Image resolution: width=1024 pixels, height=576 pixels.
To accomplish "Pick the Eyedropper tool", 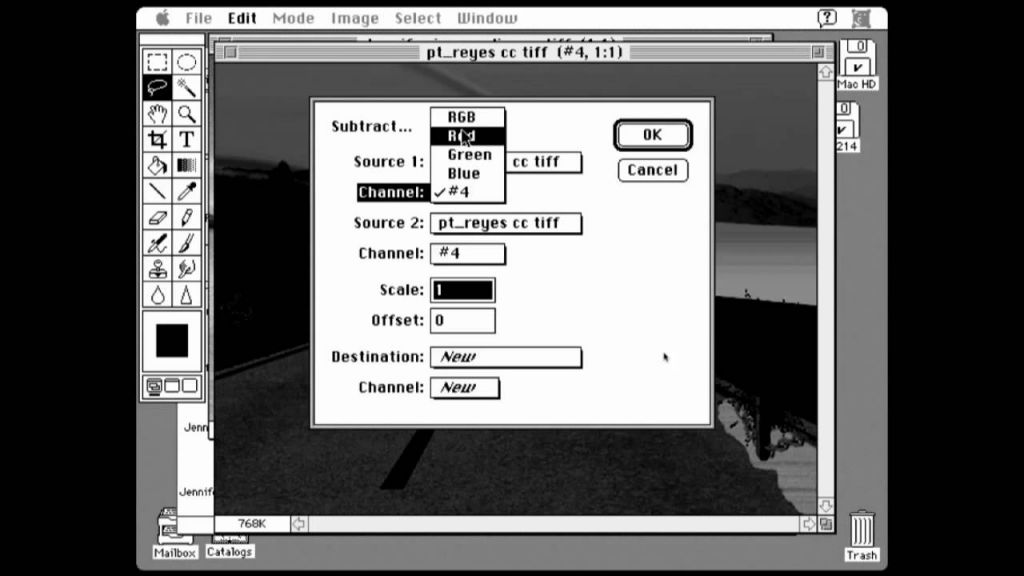I will tap(186, 191).
